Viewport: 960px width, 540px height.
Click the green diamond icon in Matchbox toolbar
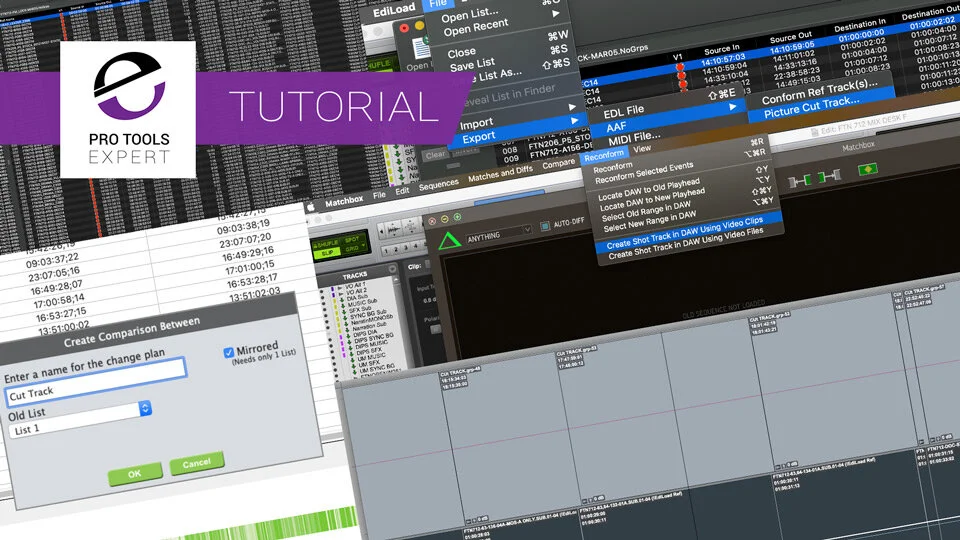tap(868, 169)
